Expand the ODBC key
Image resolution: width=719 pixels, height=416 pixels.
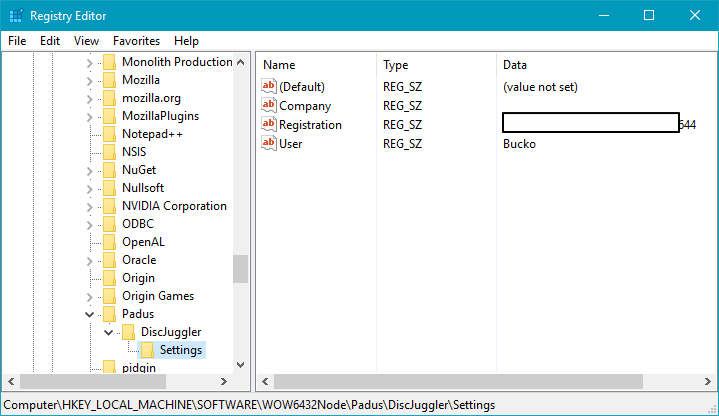pyautogui.click(x=89, y=225)
